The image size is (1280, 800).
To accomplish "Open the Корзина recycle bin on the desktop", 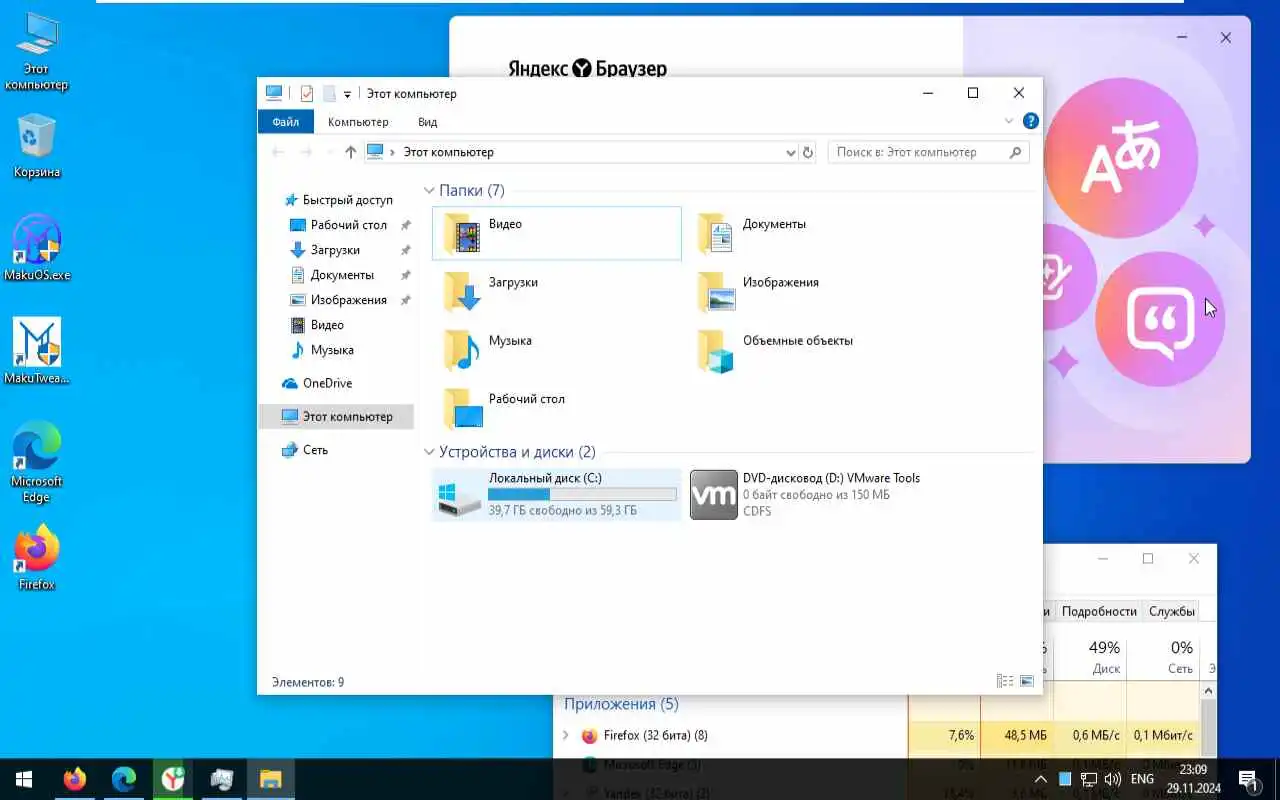I will [x=37, y=146].
